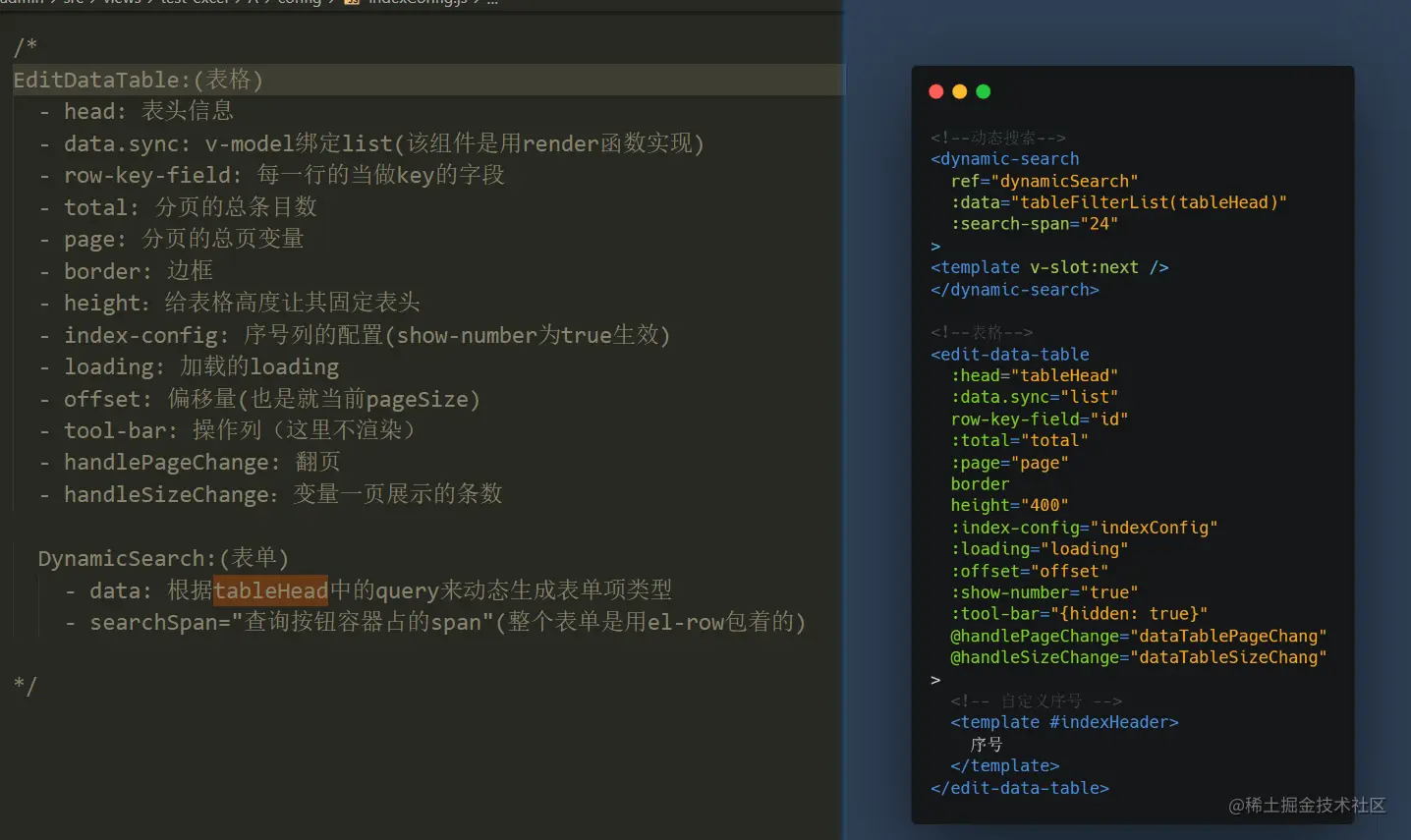Viewport: 1411px width, 840px height.
Task: Click the ':total="total"' attribute line
Action: pos(1020,440)
